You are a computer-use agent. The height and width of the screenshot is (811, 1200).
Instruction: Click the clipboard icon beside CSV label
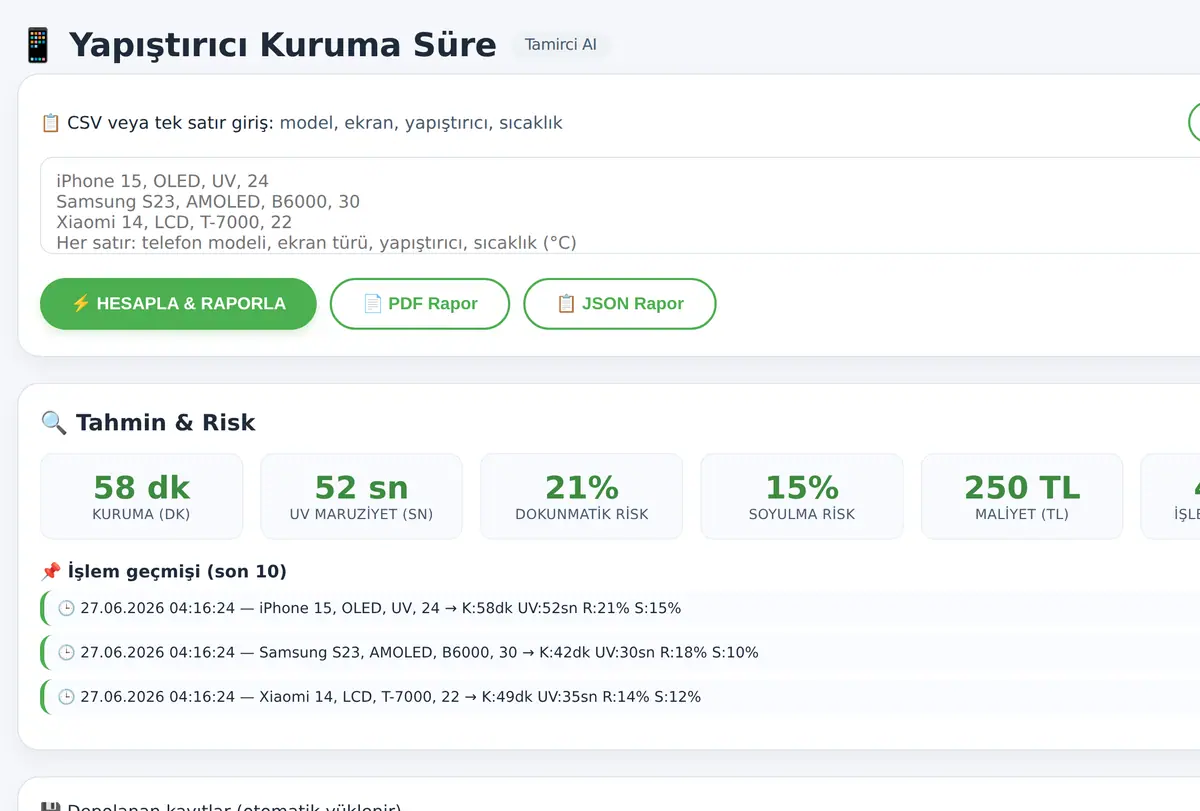(x=51, y=123)
